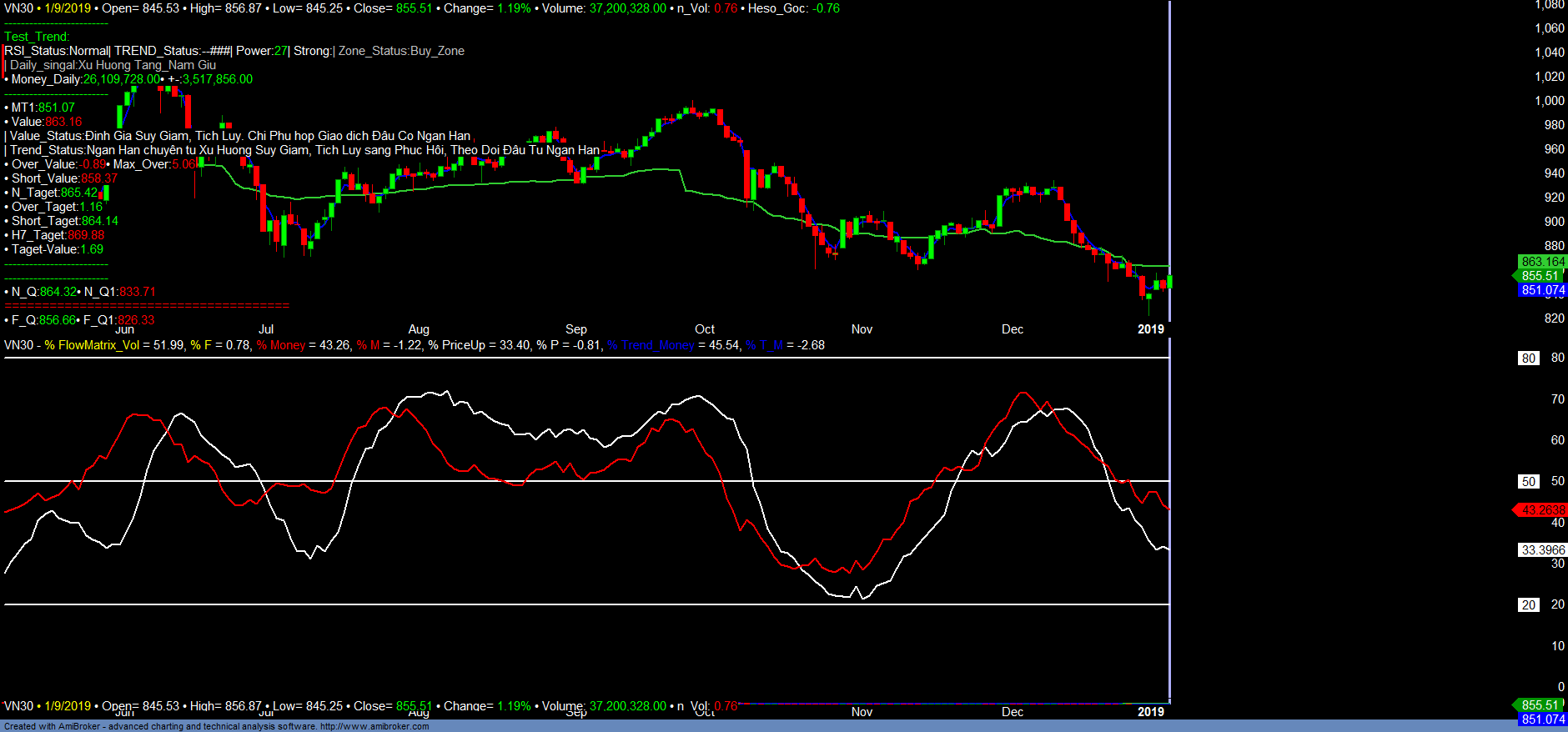Viewport: 1568px width, 732px height.
Task: Click the Sep label on price chart time axis
Action: (x=575, y=329)
